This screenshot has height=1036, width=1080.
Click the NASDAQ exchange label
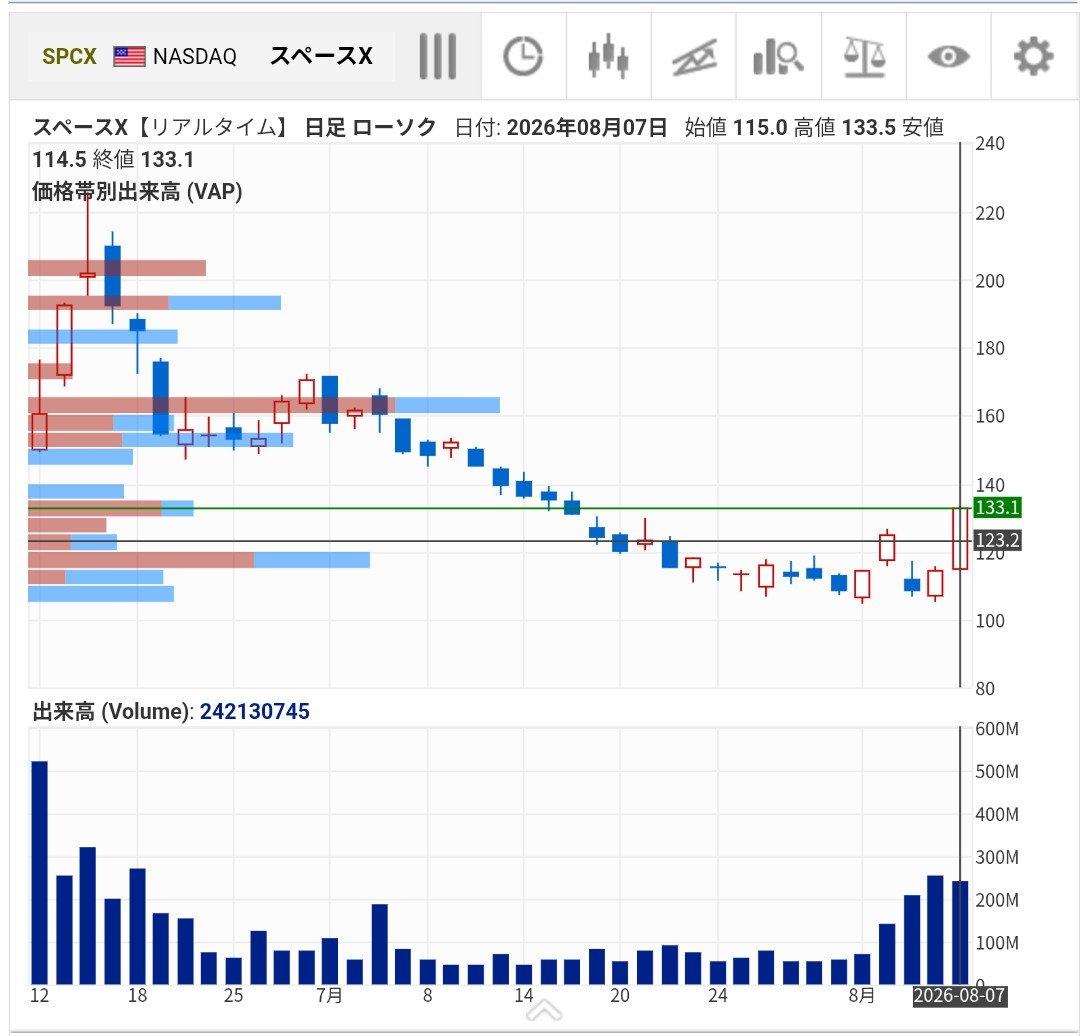click(195, 56)
